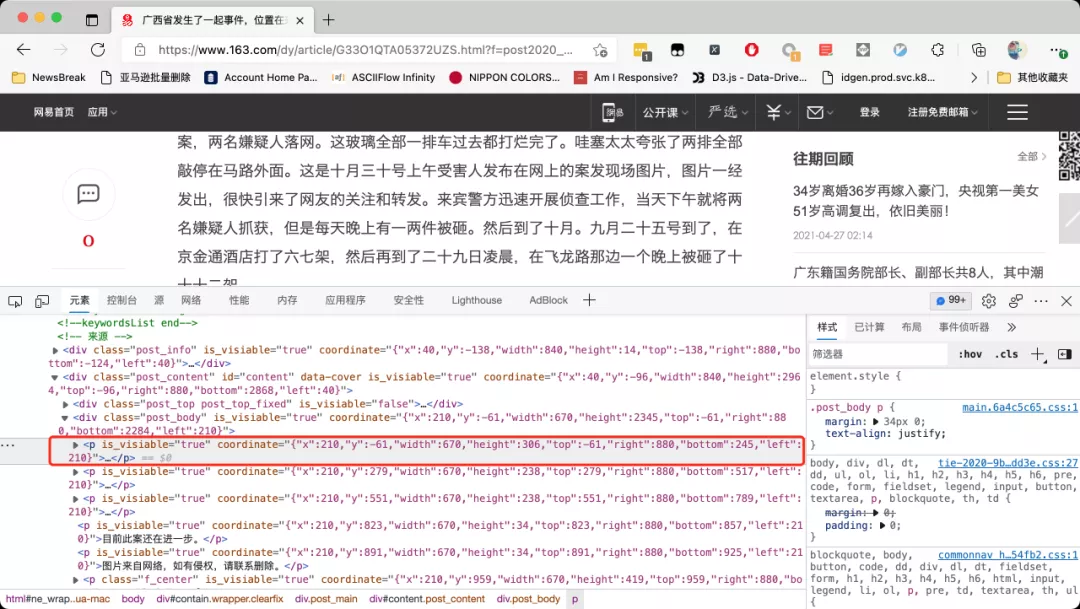The width and height of the screenshot is (1080, 609).
Task: Open the browser collections icon
Action: tap(978, 50)
